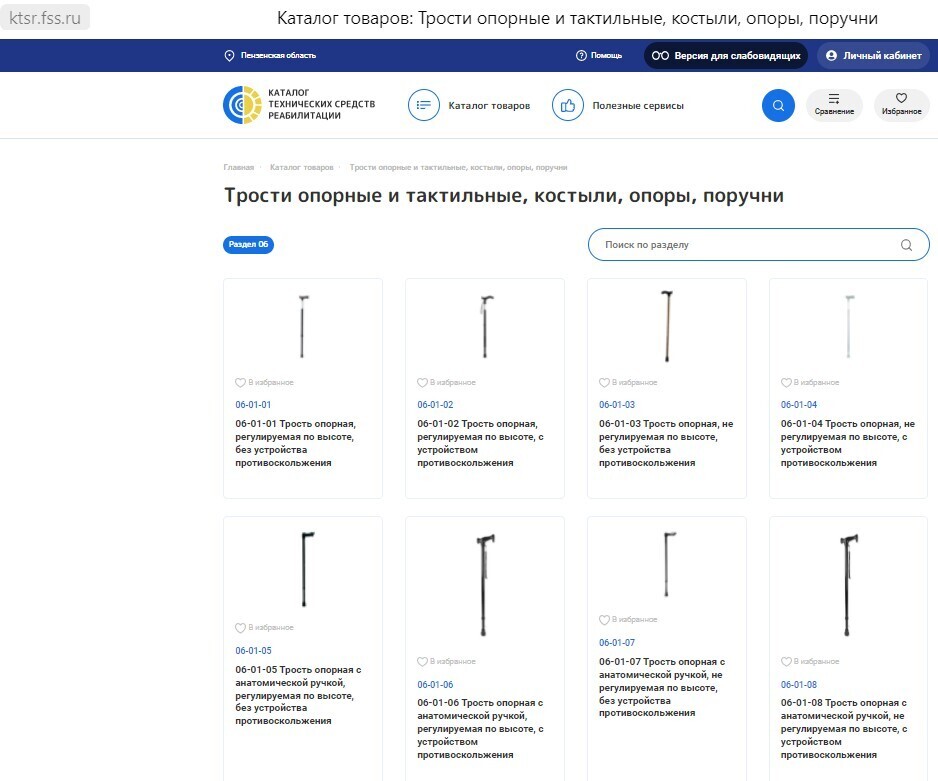Click magnifier inside Поиск по разделу field

906,244
